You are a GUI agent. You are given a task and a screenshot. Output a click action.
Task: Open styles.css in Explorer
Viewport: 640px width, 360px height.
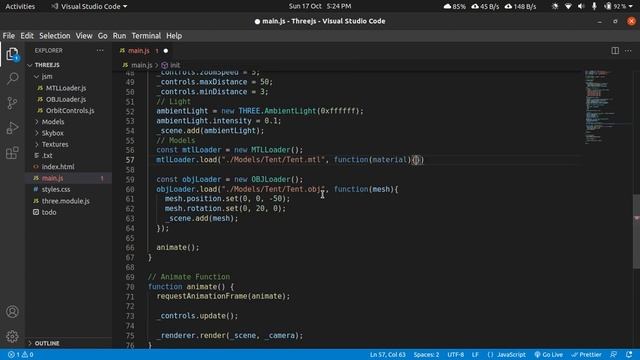[x=56, y=189]
